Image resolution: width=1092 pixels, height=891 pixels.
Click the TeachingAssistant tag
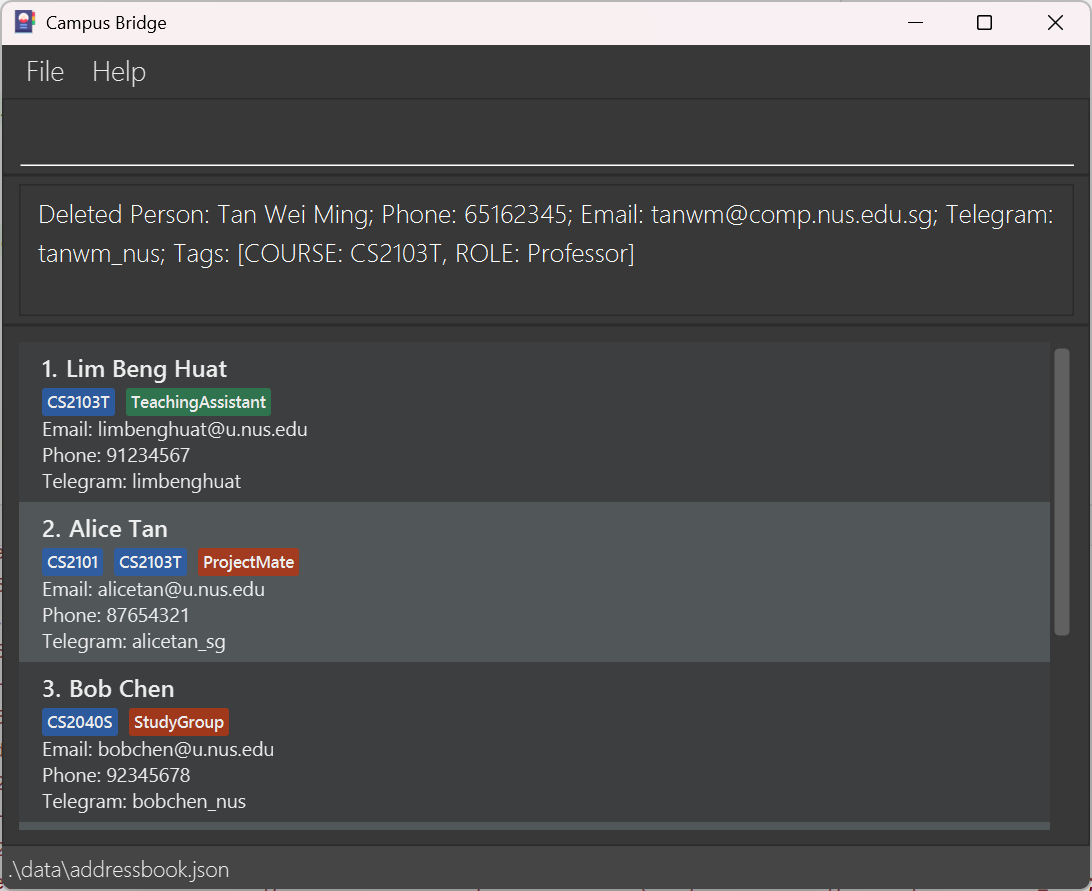click(198, 402)
